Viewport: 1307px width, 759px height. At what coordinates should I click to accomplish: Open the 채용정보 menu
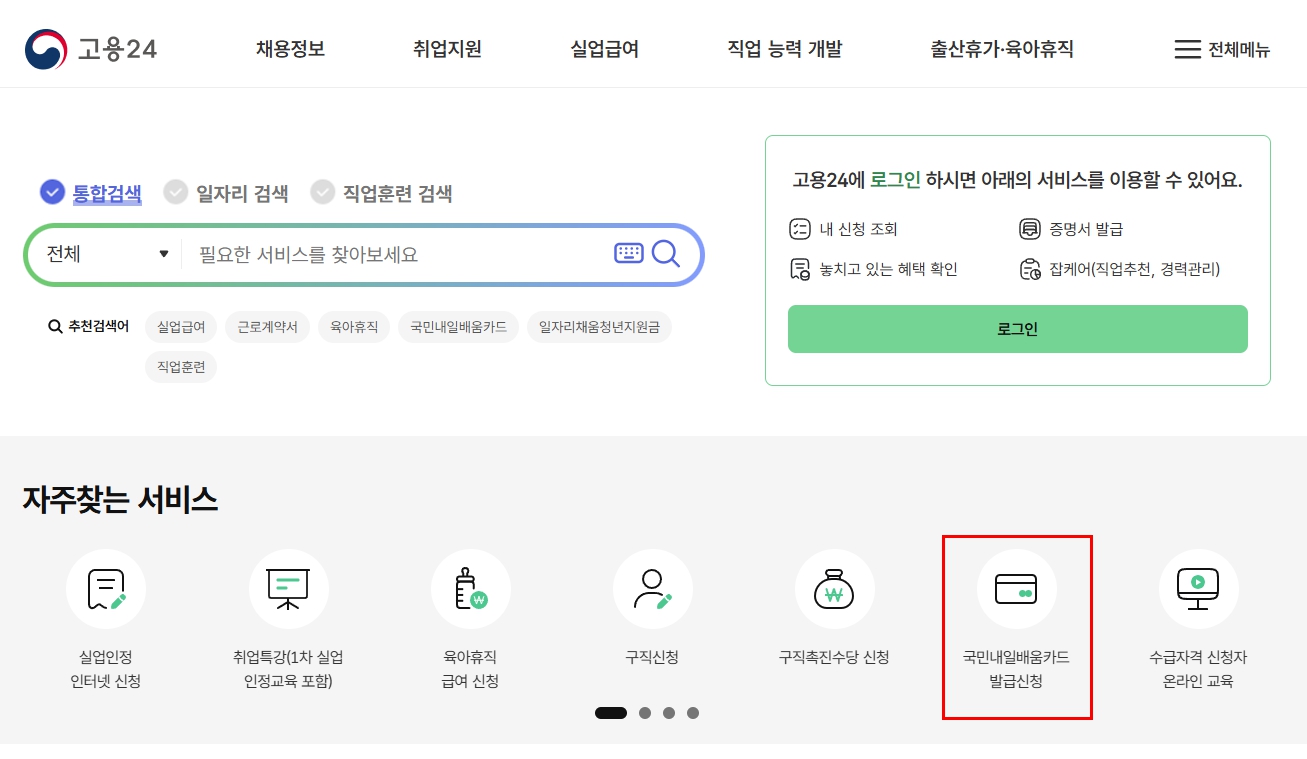[x=290, y=49]
